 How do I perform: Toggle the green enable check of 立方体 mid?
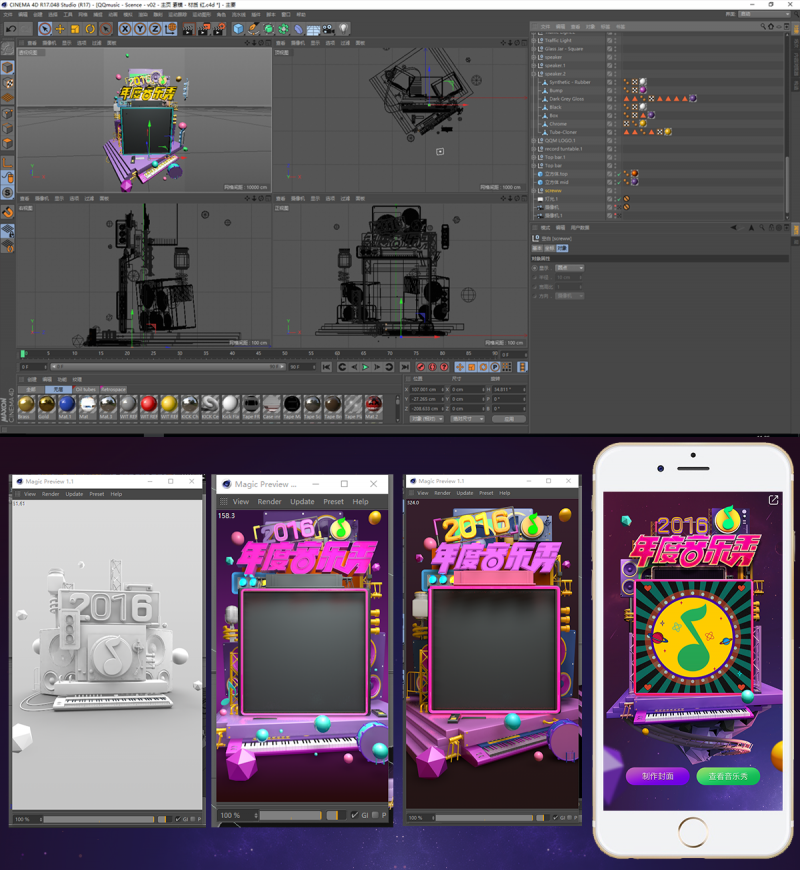(x=619, y=182)
